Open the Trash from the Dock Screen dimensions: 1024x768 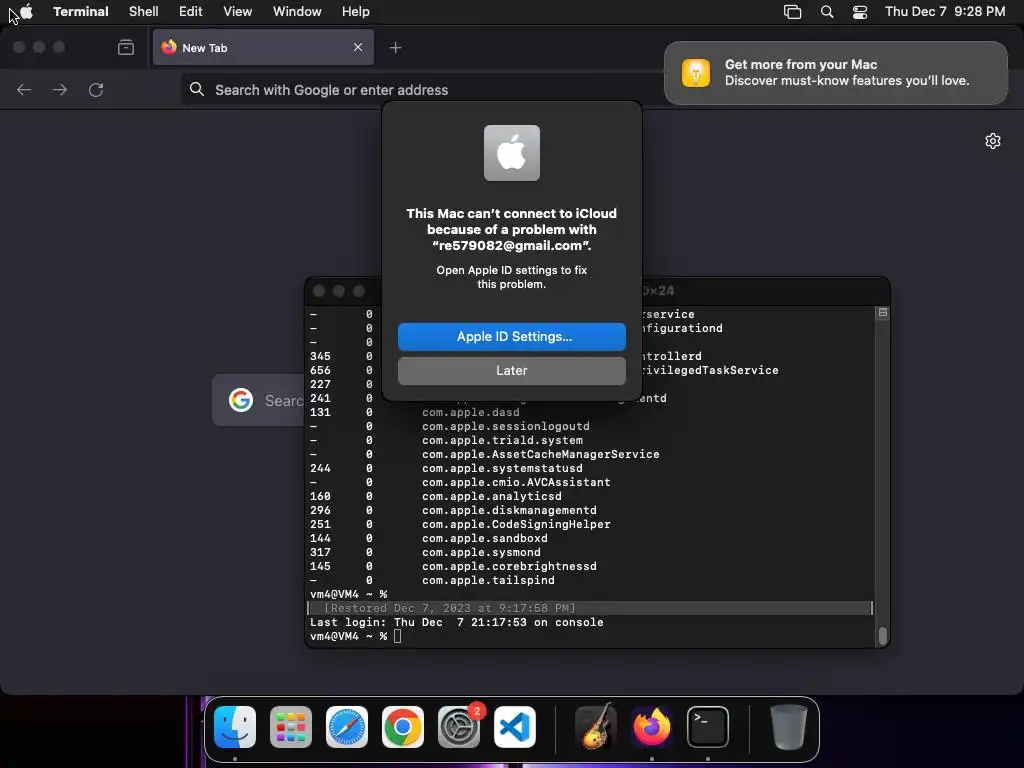(788, 727)
